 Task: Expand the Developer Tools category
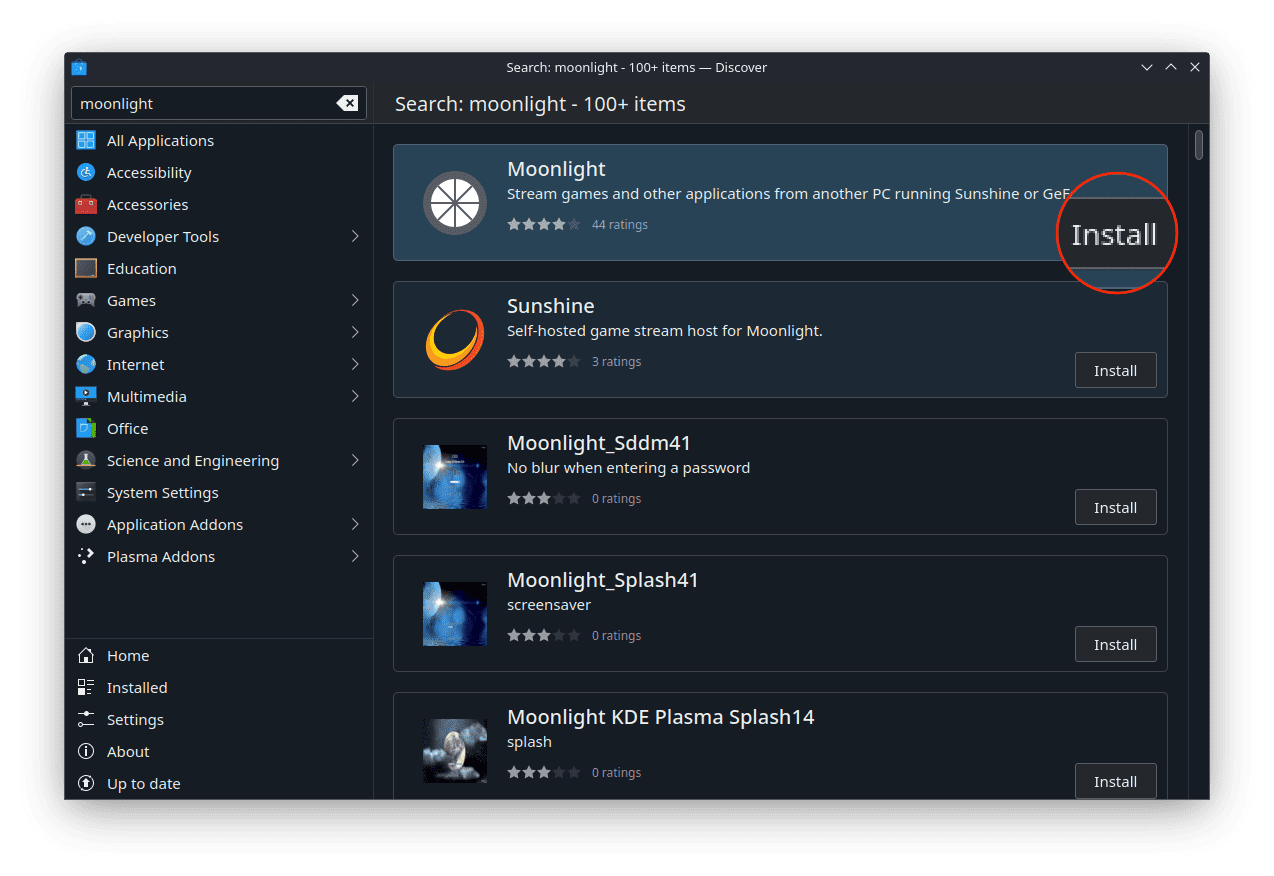tap(356, 236)
